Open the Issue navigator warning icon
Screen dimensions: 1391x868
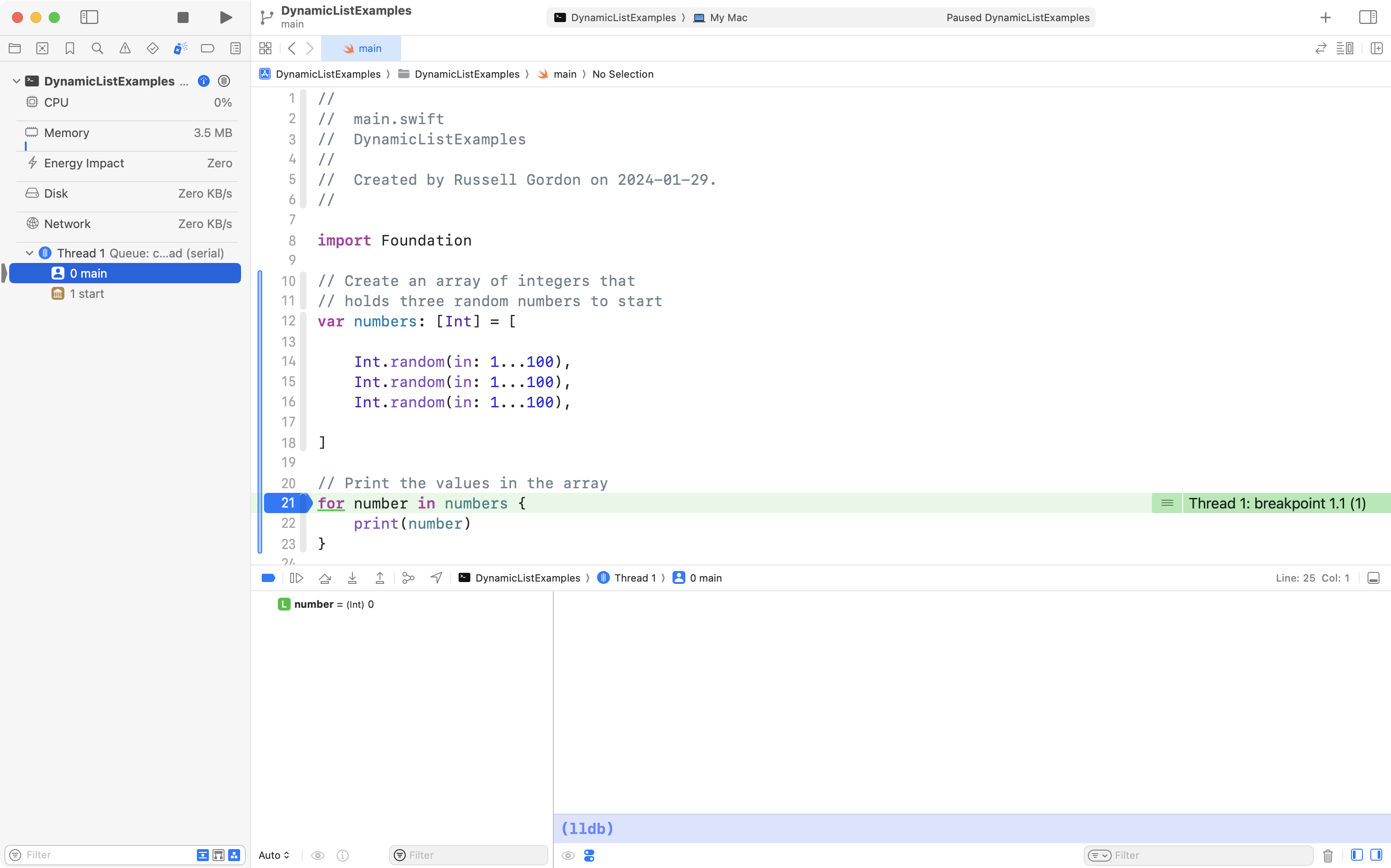tap(125, 48)
